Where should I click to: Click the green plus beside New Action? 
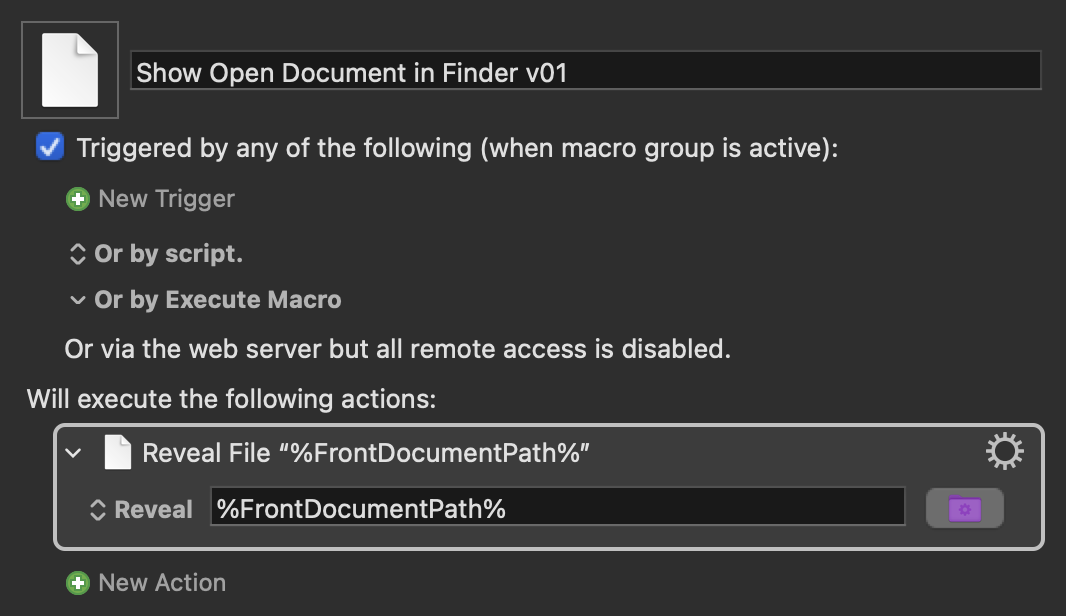point(78,583)
